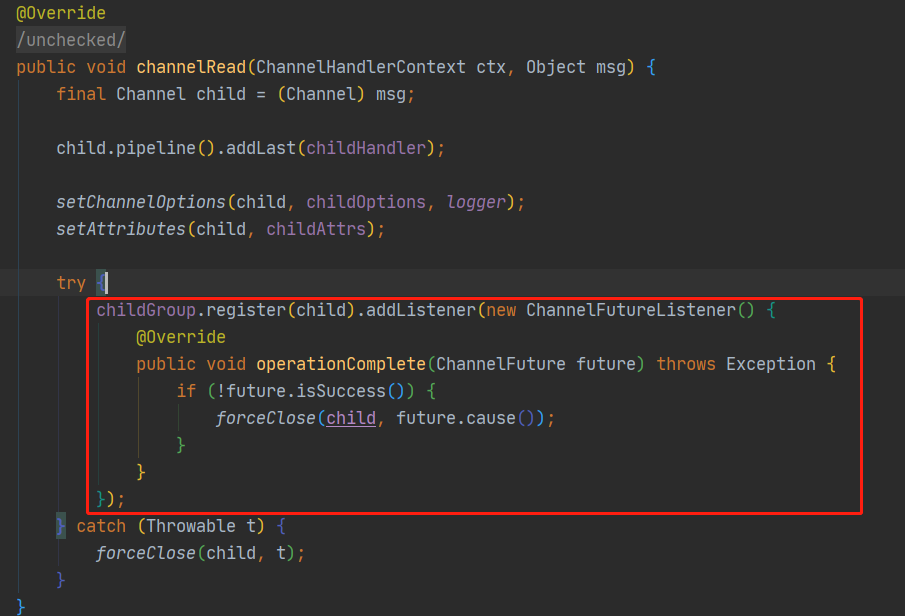
Task: Click the underlined child argument in forceClose
Action: click(351, 418)
